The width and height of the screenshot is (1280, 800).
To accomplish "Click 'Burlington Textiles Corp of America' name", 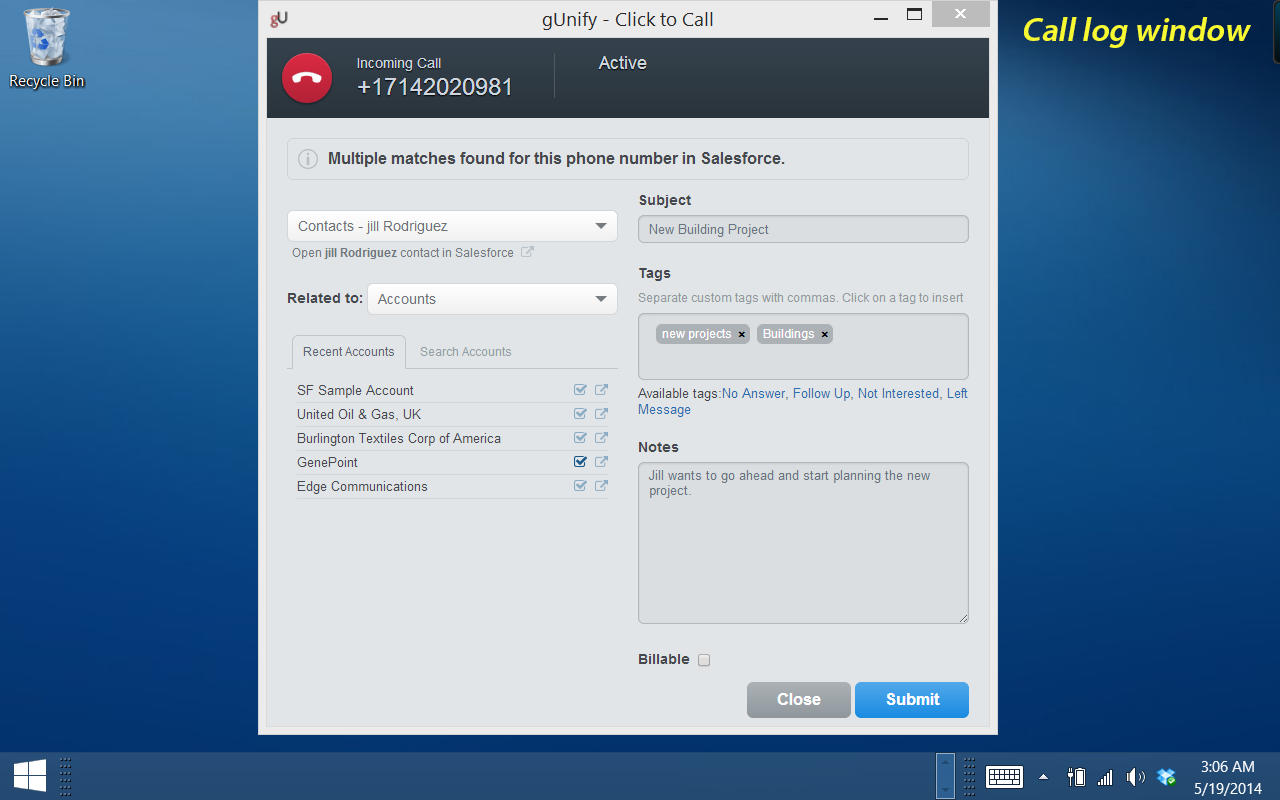I will point(399,439).
